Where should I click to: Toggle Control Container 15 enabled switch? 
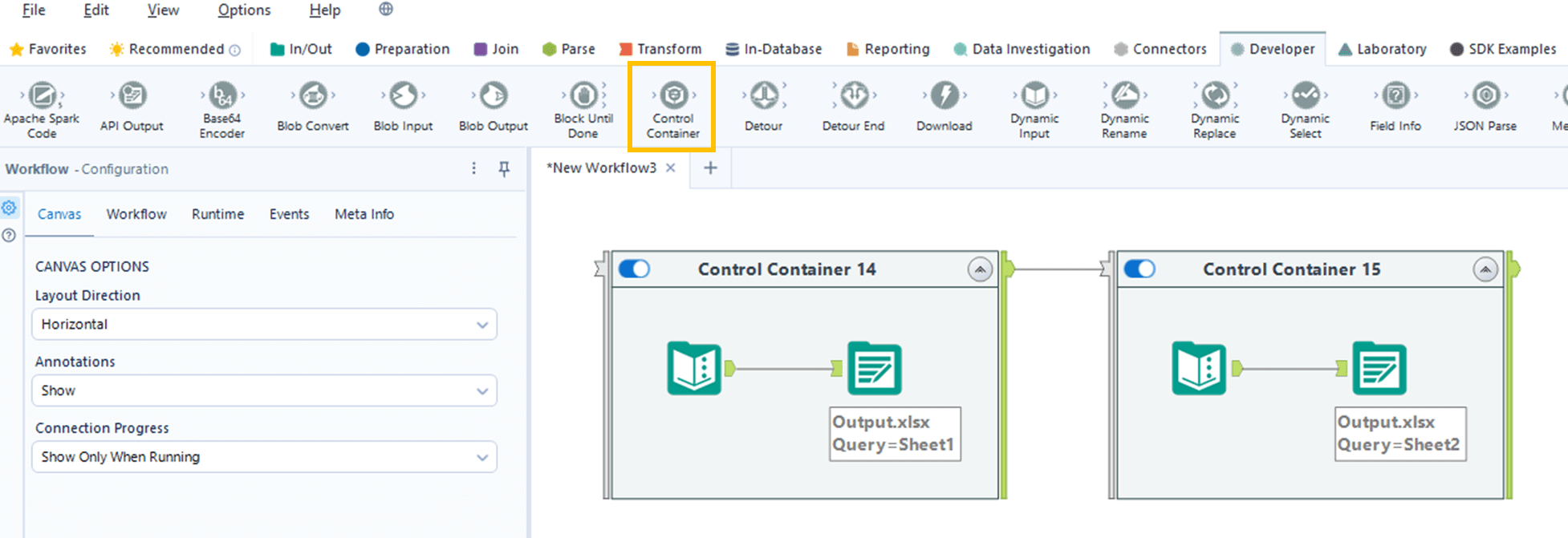tap(1139, 269)
